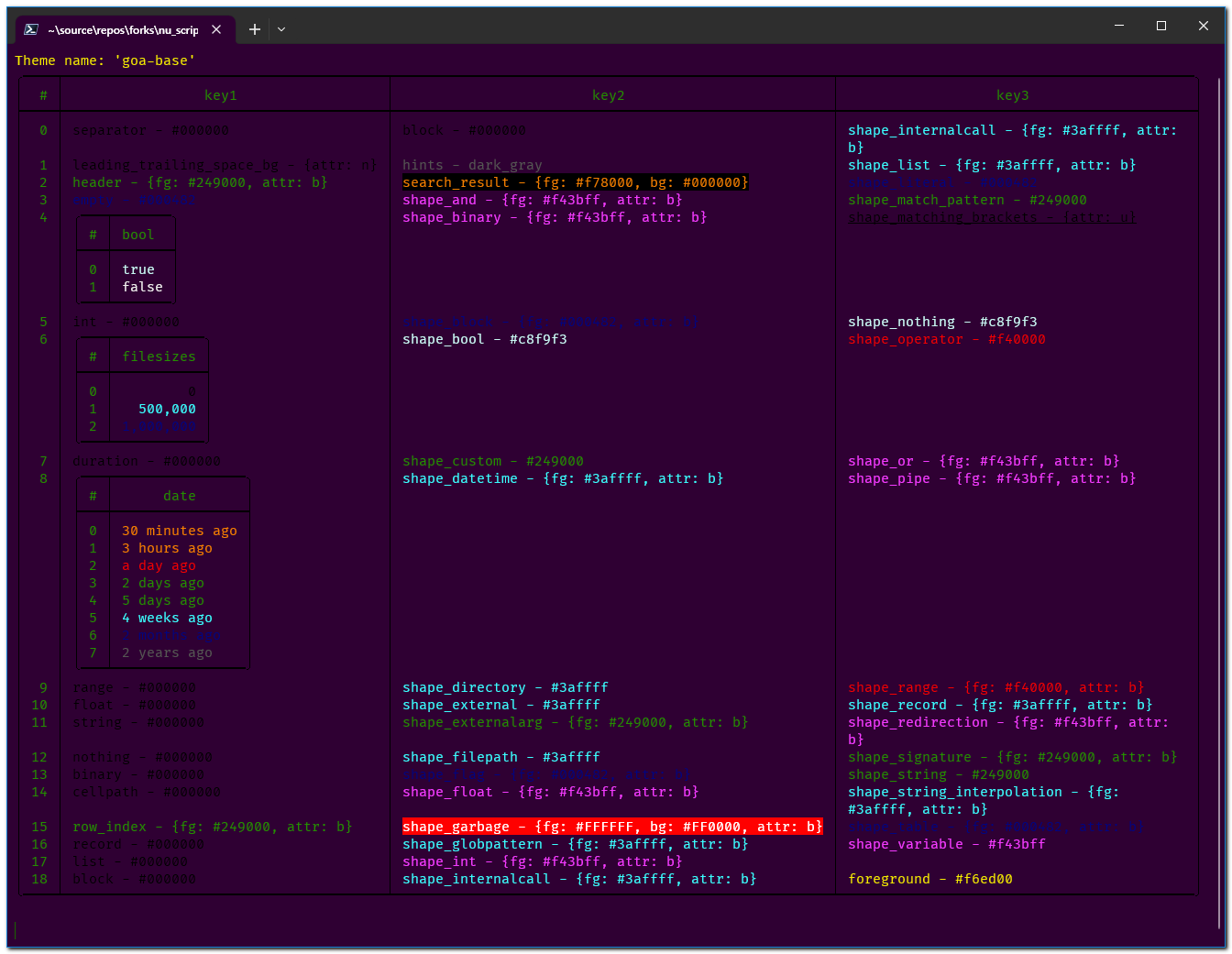Click the 'a day ago' date row
Image resolution: width=1232 pixels, height=954 pixels.
pyautogui.click(x=159, y=565)
